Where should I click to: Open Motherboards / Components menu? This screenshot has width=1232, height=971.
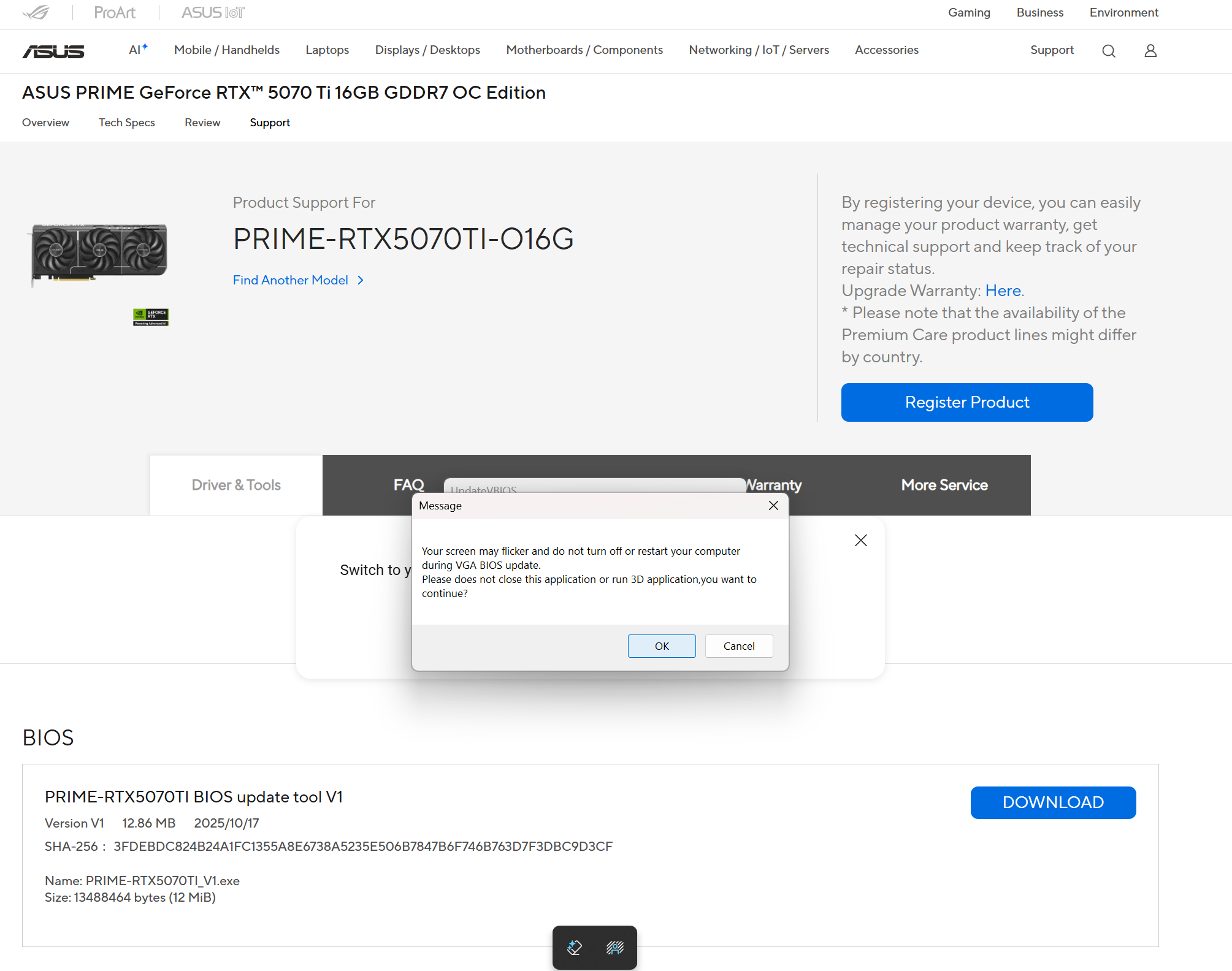click(584, 50)
